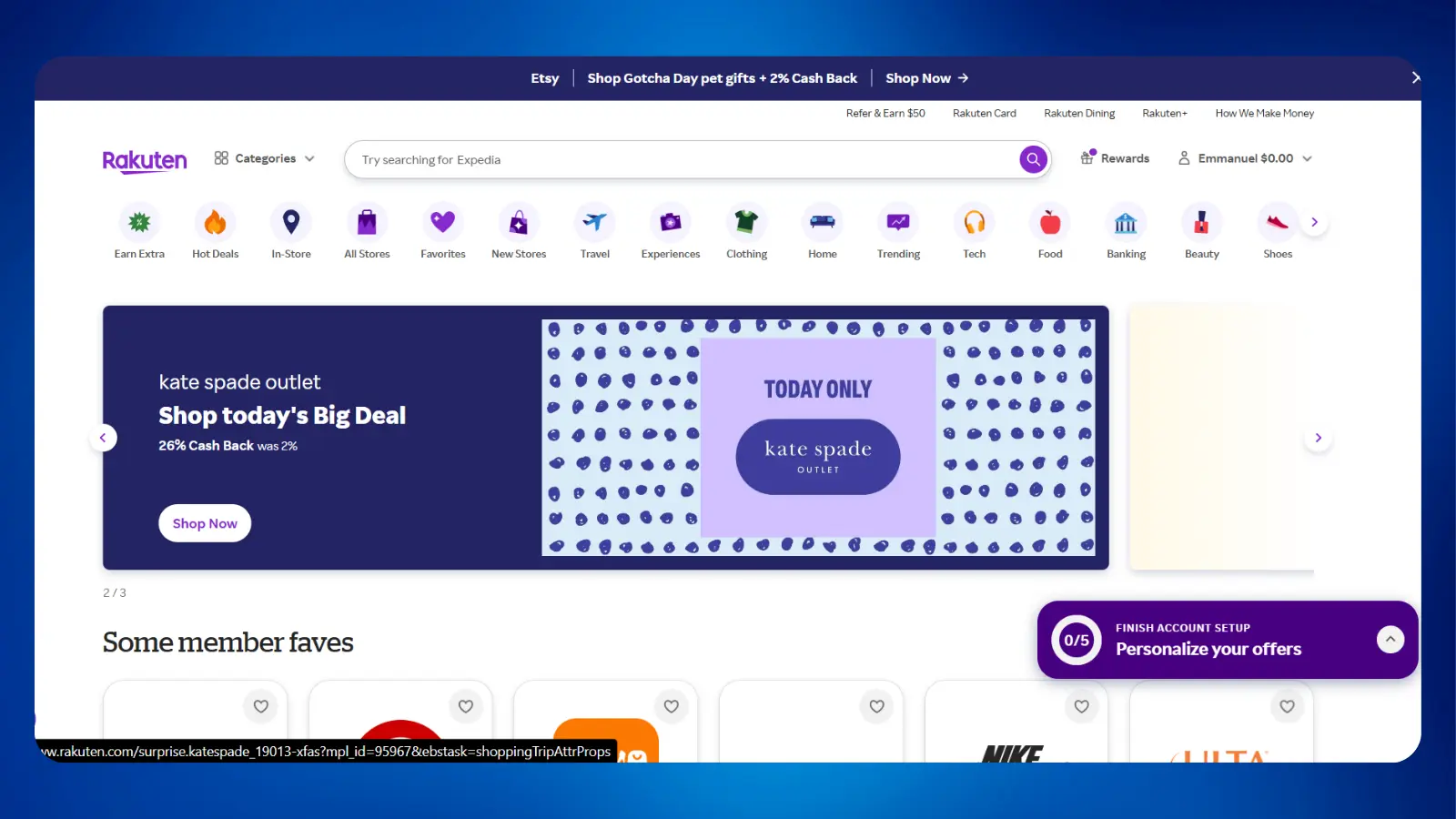The width and height of the screenshot is (1456, 819).
Task: Open the Favorites heart category icon
Action: (x=443, y=222)
